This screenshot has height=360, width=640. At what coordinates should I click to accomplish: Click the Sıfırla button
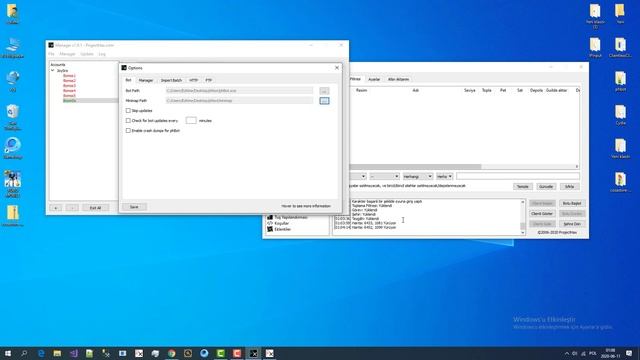click(x=569, y=187)
